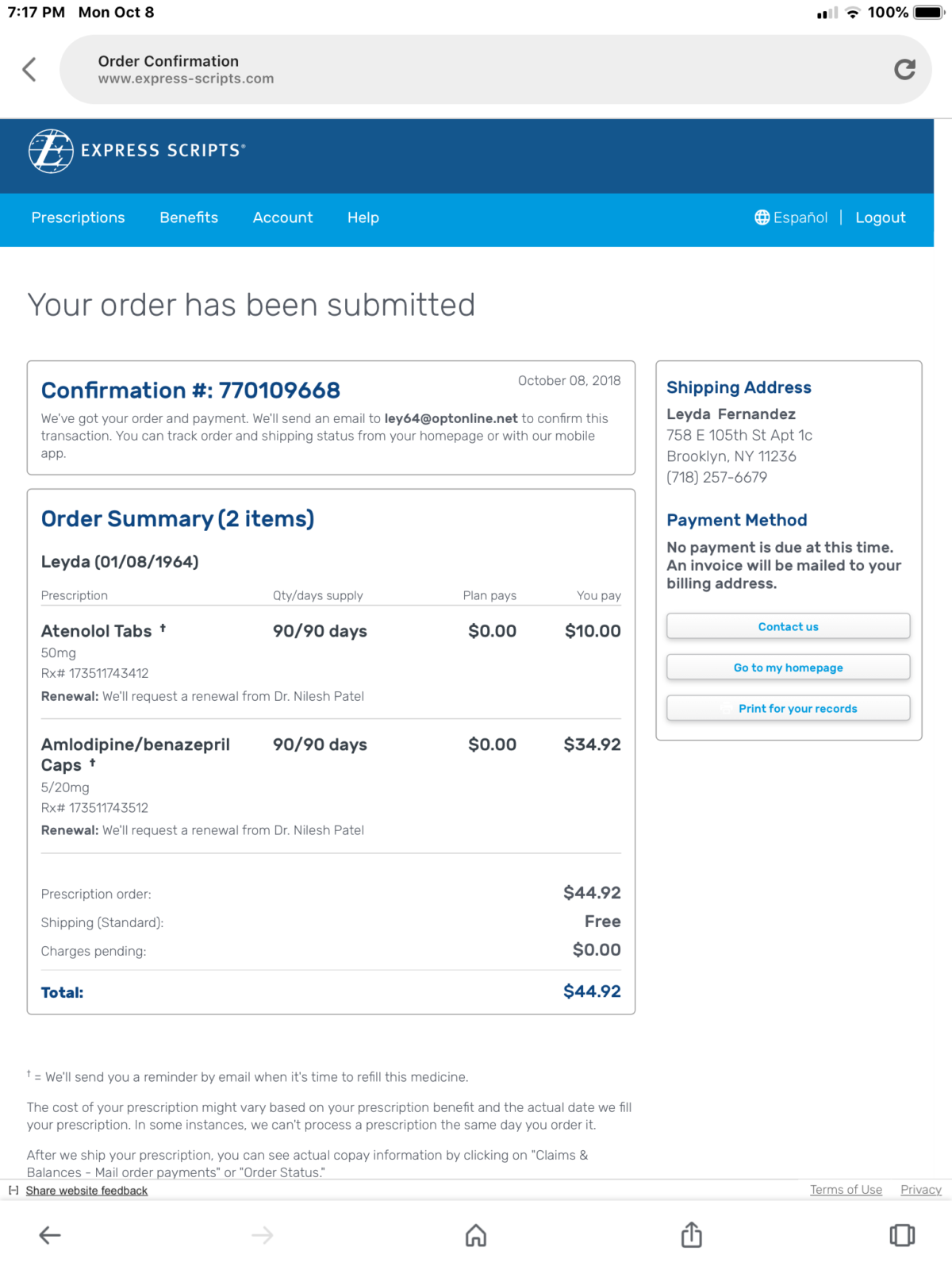Tap the browser back chevron icon
The width and height of the screenshot is (952, 1270).
click(29, 70)
